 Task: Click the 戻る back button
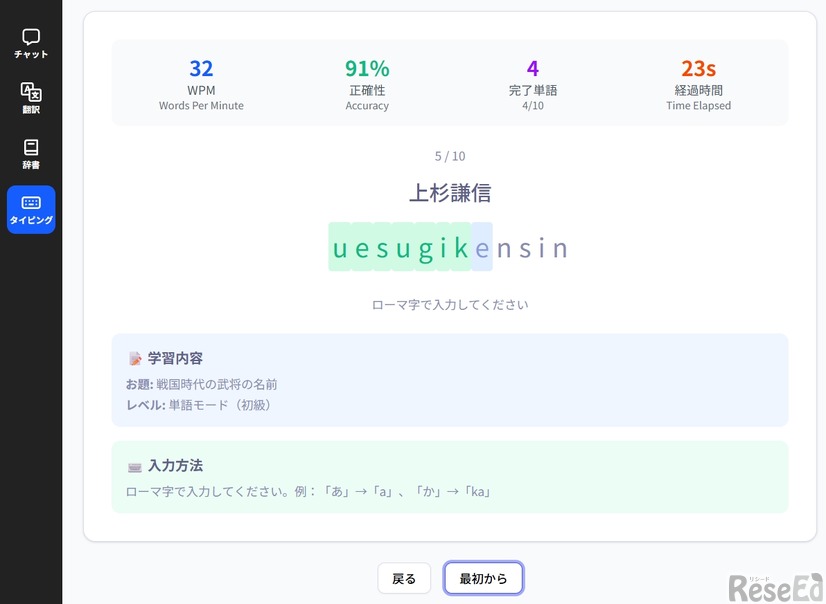(x=404, y=578)
